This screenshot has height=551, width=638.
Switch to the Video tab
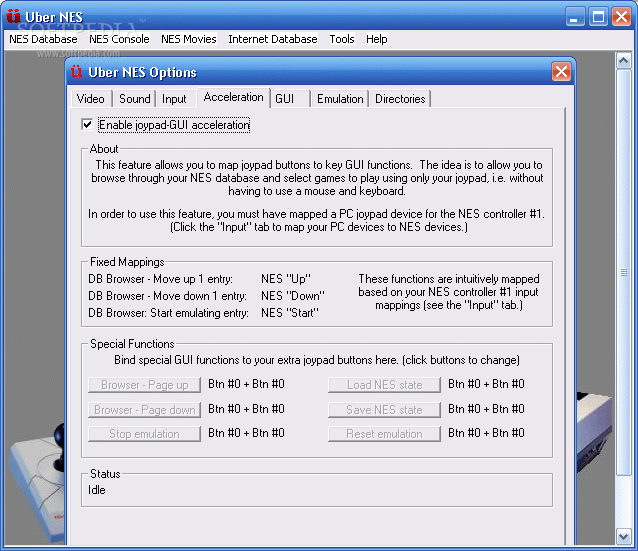tap(91, 99)
